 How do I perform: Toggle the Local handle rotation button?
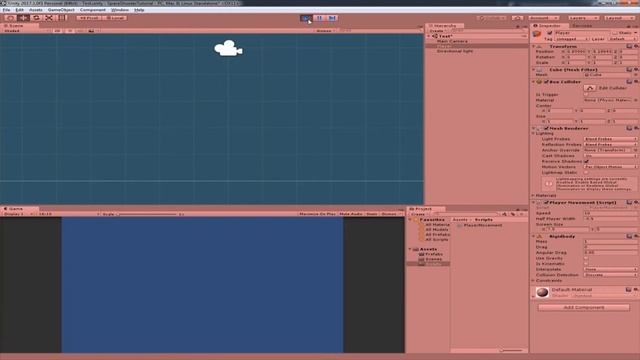click(x=115, y=18)
